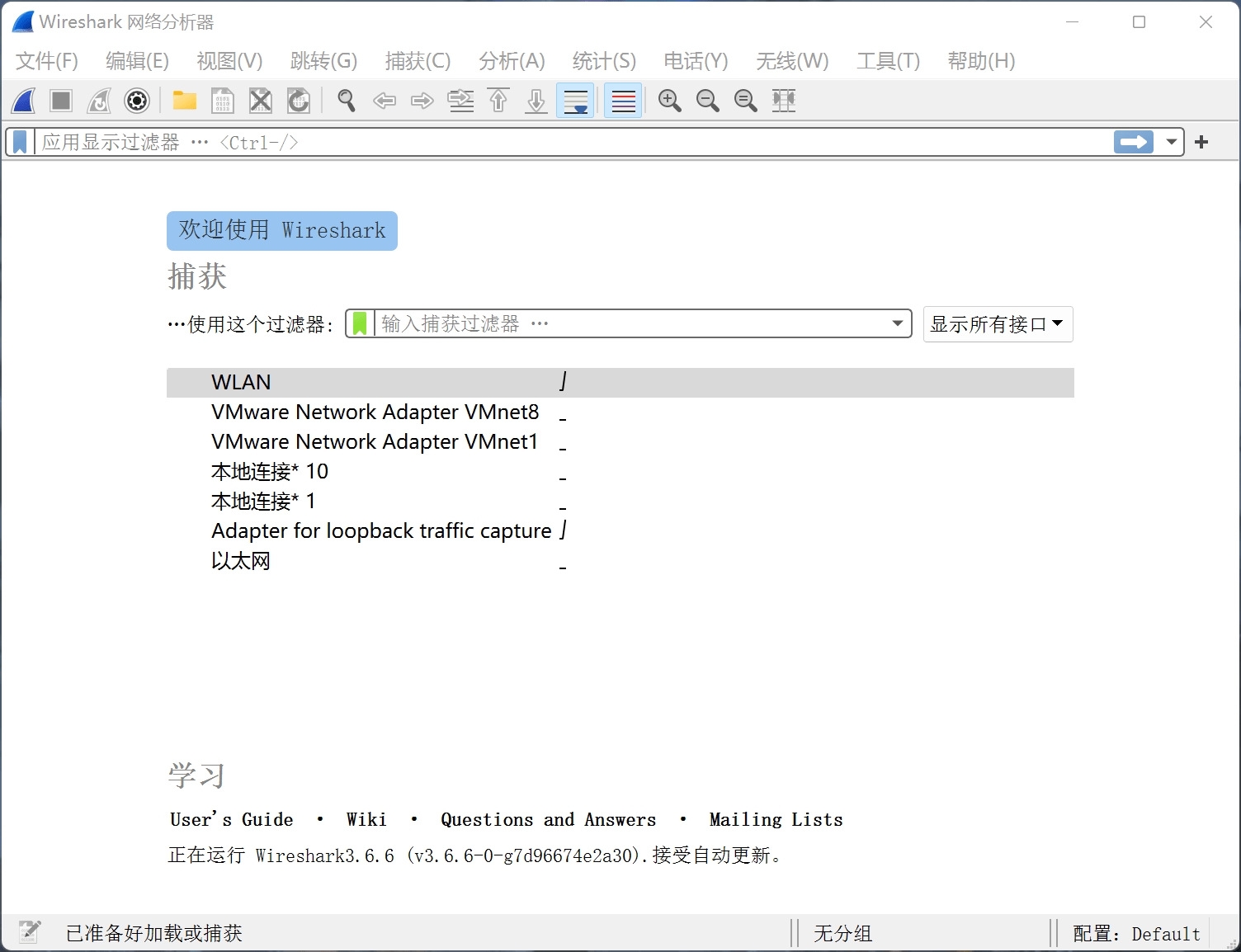Viewport: 1241px width, 952px height.
Task: Open the 捕获(C) menu
Action: pos(418,61)
